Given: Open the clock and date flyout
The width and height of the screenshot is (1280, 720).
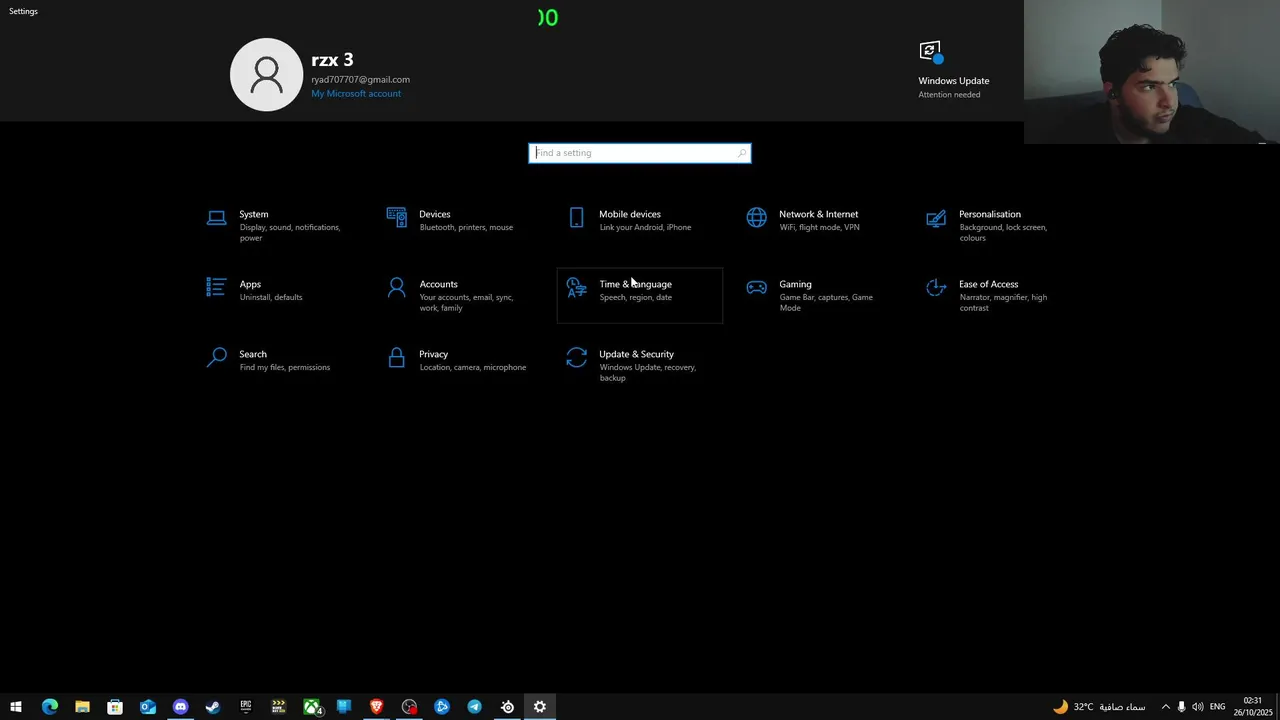Looking at the screenshot, I should (1253, 707).
